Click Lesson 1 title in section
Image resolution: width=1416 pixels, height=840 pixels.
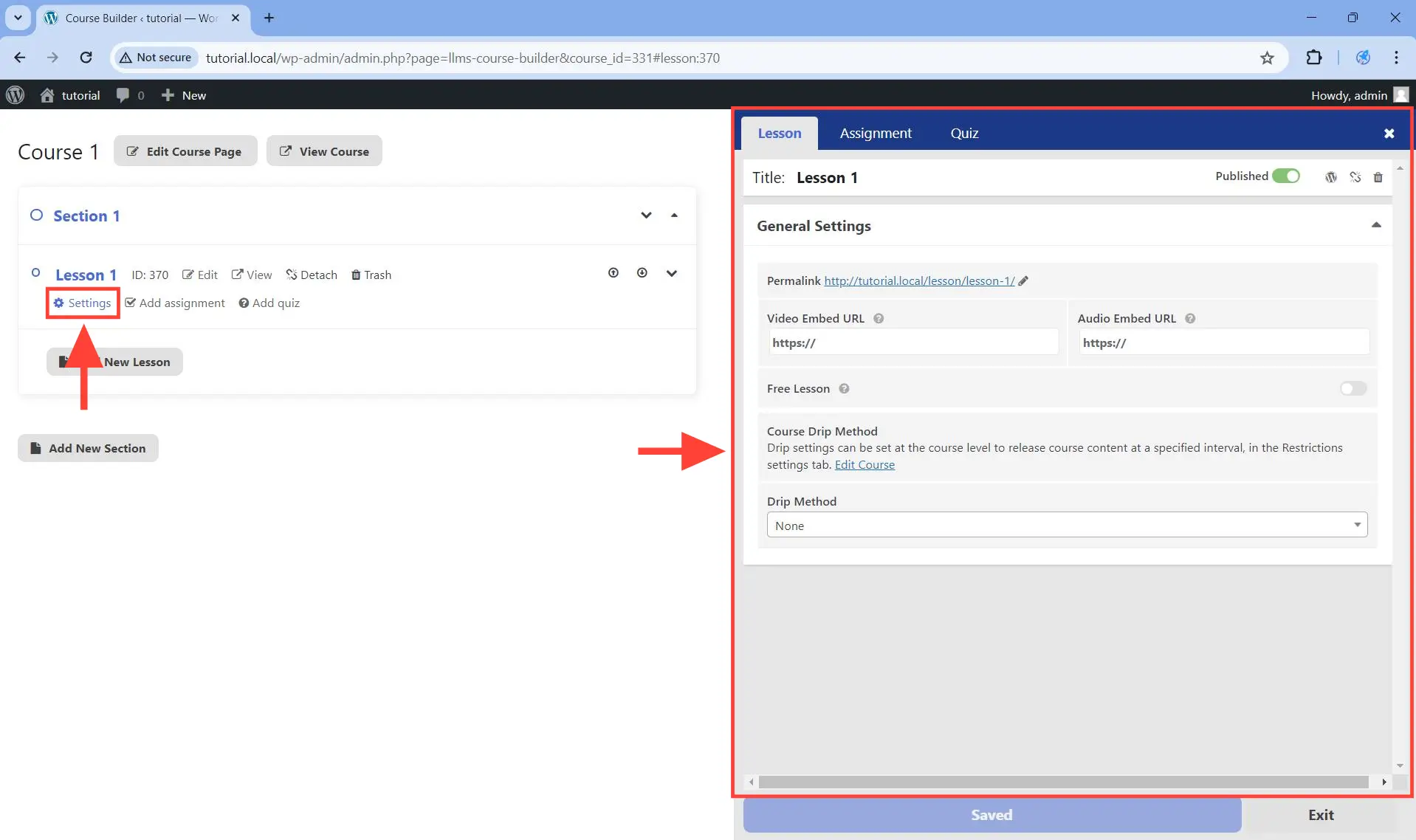coord(86,275)
